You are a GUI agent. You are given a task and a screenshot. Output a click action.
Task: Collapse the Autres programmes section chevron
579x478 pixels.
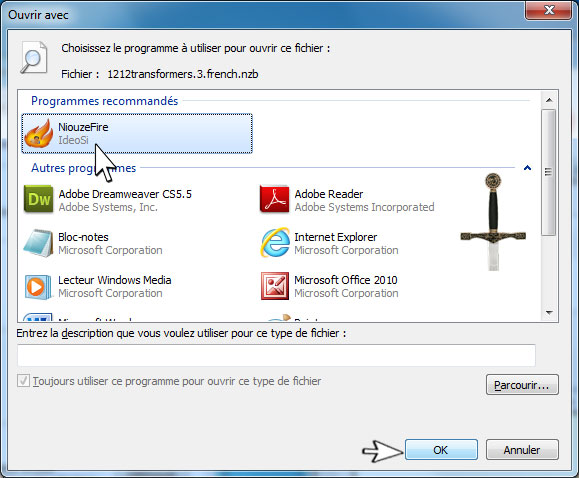coord(527,168)
